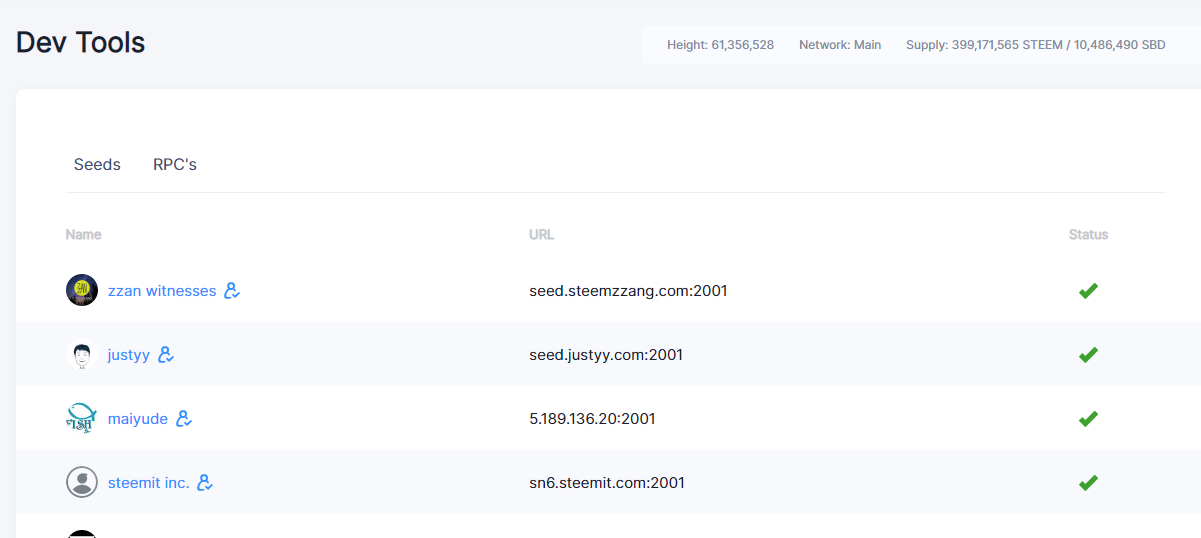Open the justyy account link
The width and height of the screenshot is (1201, 538).
pyautogui.click(x=129, y=355)
